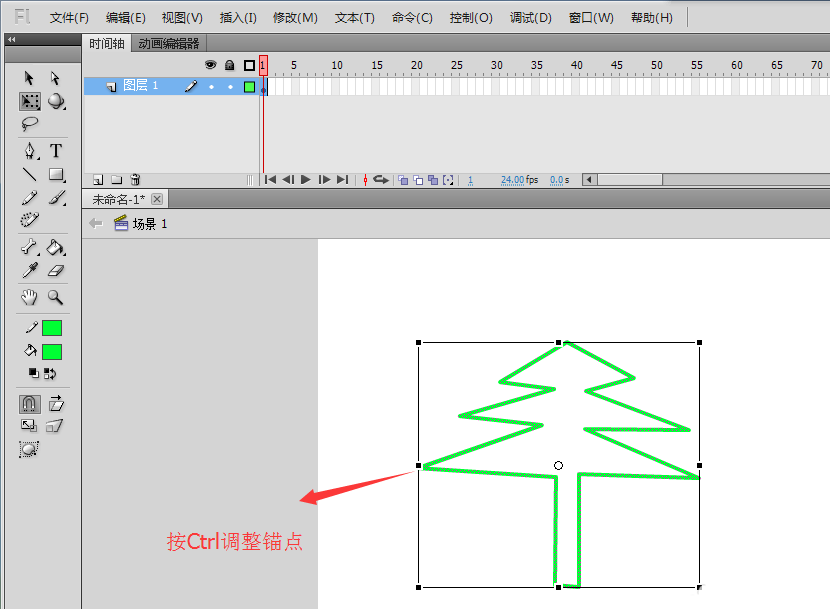Viewport: 830px width, 609px height.
Task: Pick the Brush tool
Action: point(57,198)
